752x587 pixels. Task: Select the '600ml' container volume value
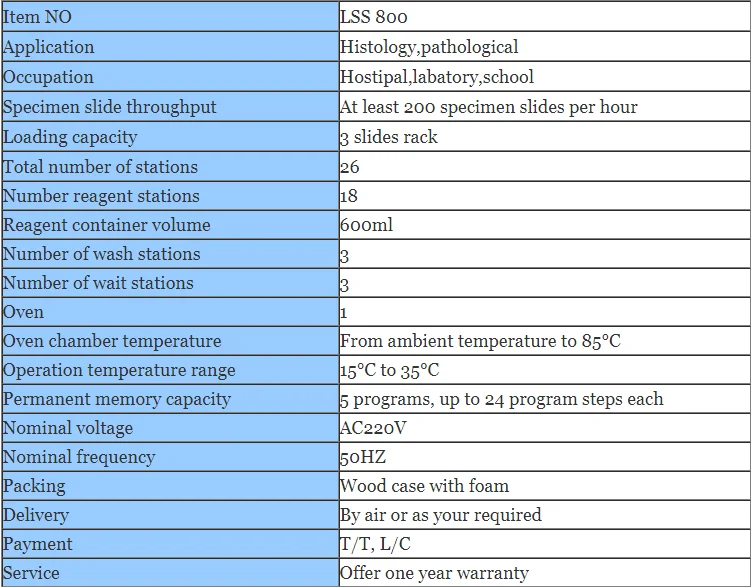[x=366, y=225]
